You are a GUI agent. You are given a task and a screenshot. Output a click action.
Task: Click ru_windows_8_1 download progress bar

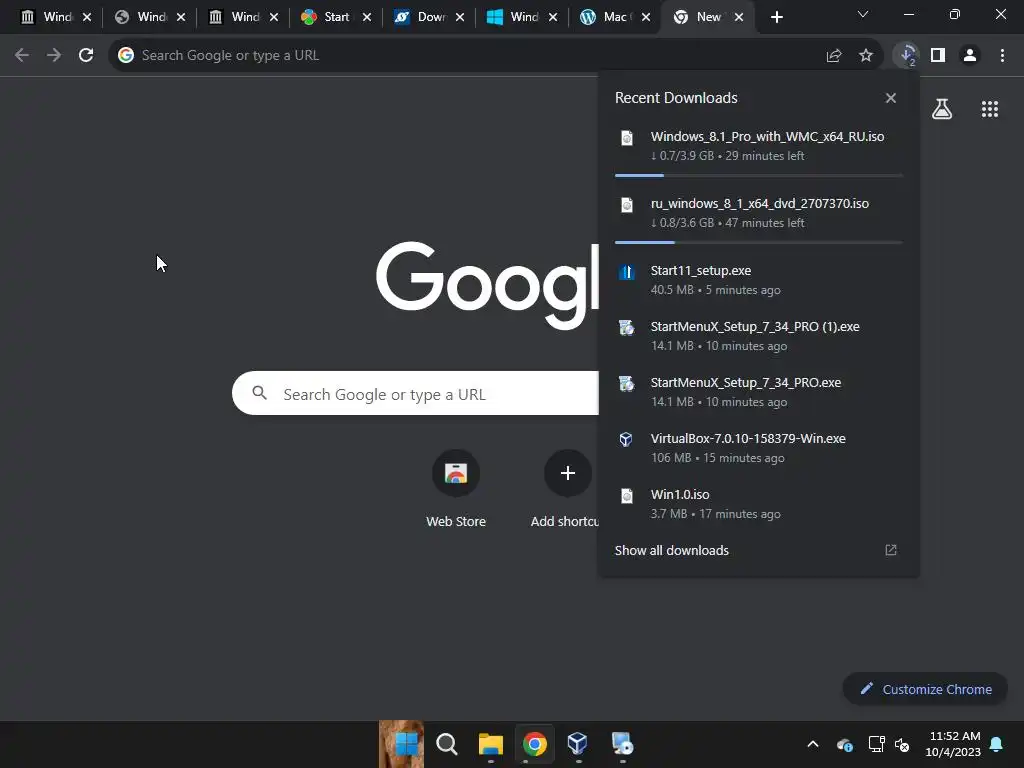tap(758, 242)
